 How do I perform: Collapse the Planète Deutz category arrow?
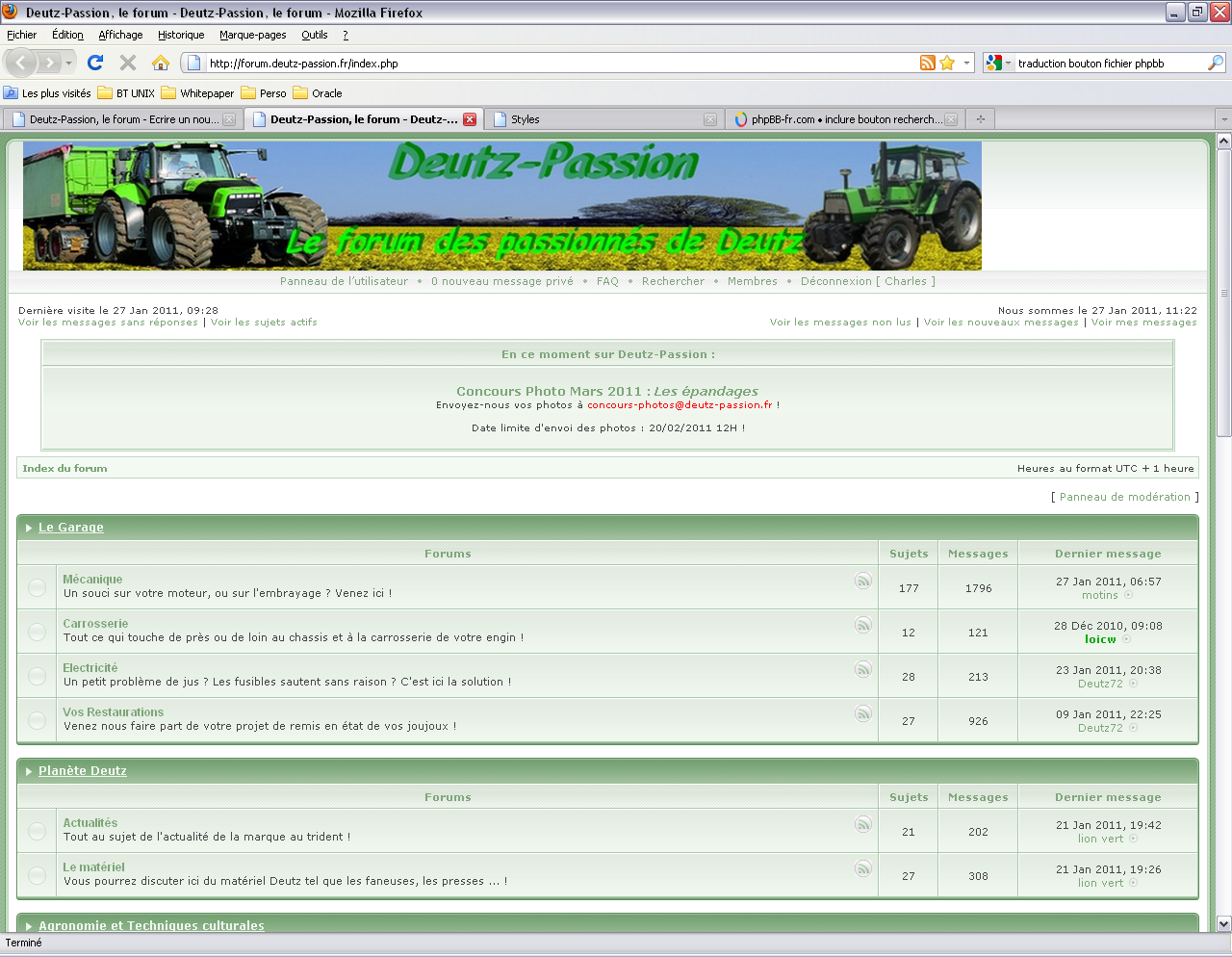point(29,771)
